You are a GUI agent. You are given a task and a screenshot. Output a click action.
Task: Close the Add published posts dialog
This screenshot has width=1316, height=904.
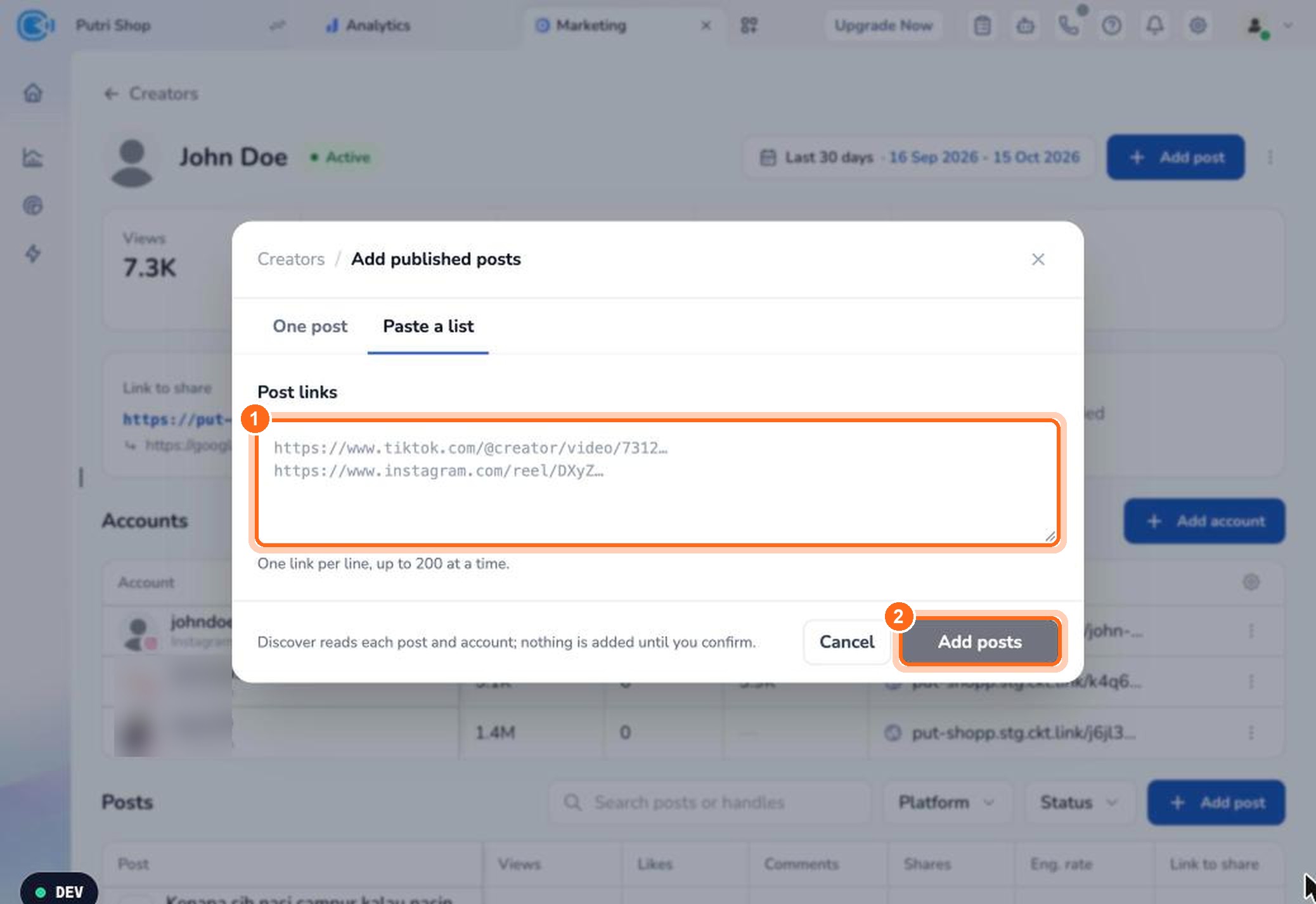click(1038, 259)
